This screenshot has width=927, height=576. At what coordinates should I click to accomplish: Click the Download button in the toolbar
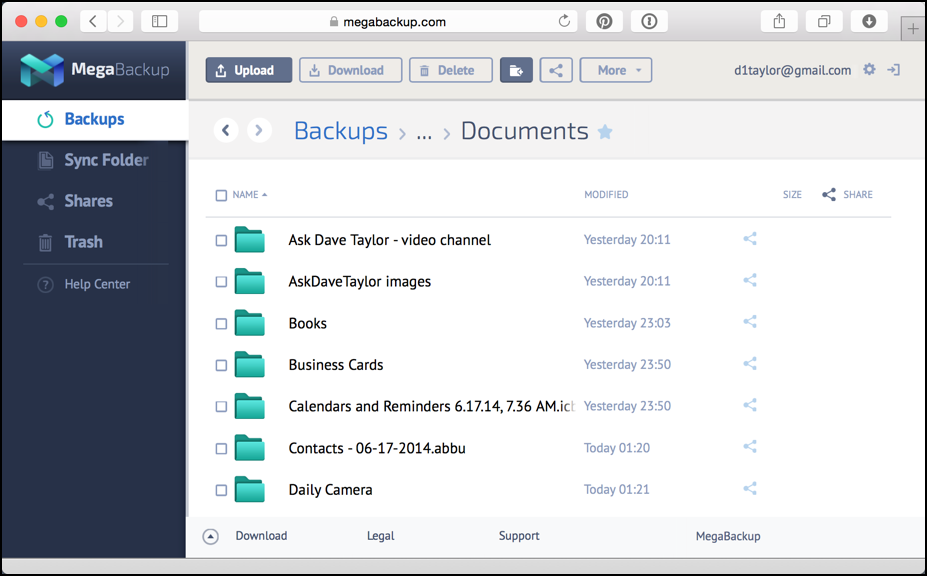point(350,70)
